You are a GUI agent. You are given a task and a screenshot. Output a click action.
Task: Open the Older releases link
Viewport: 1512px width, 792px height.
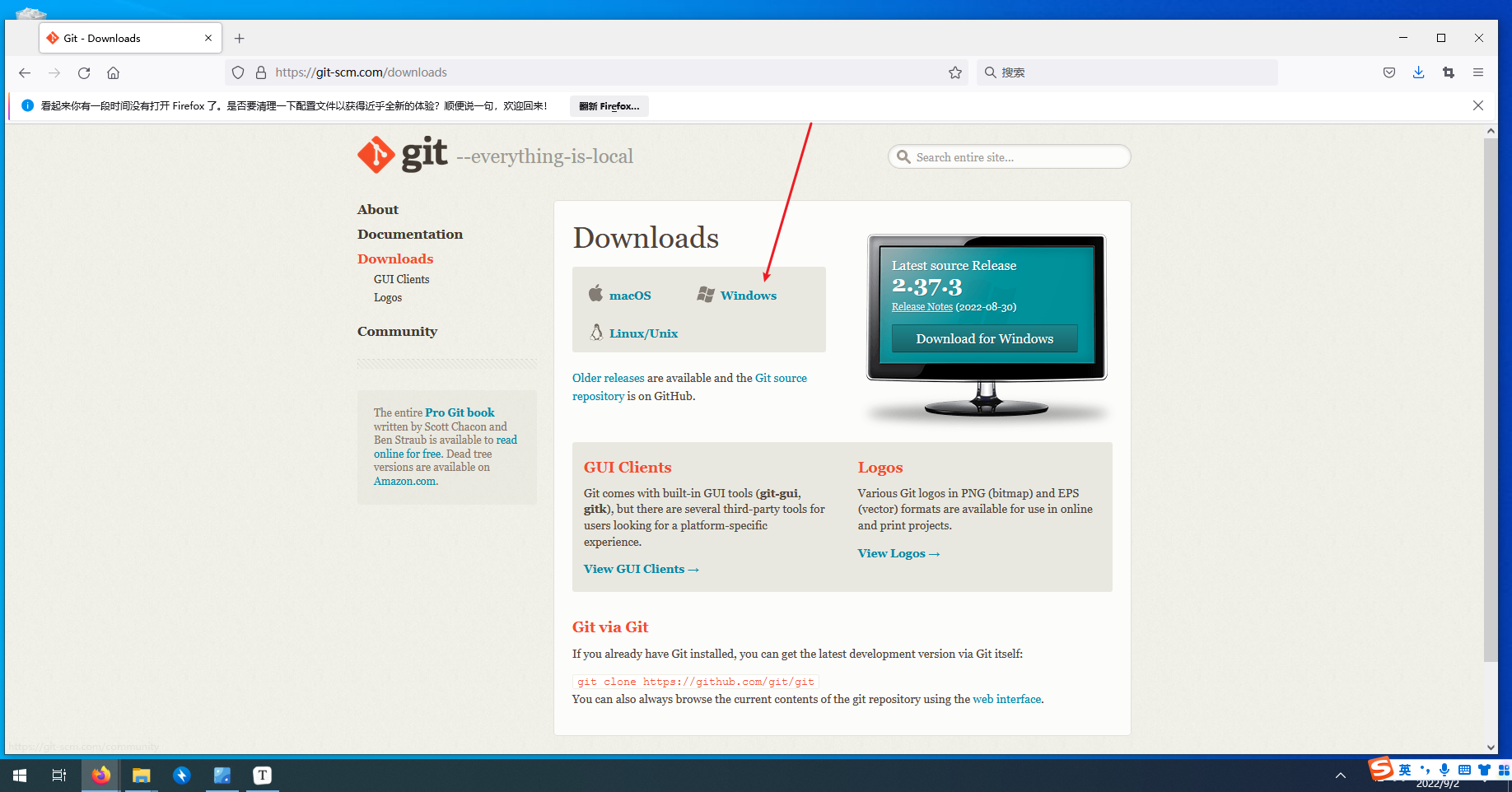(x=609, y=378)
